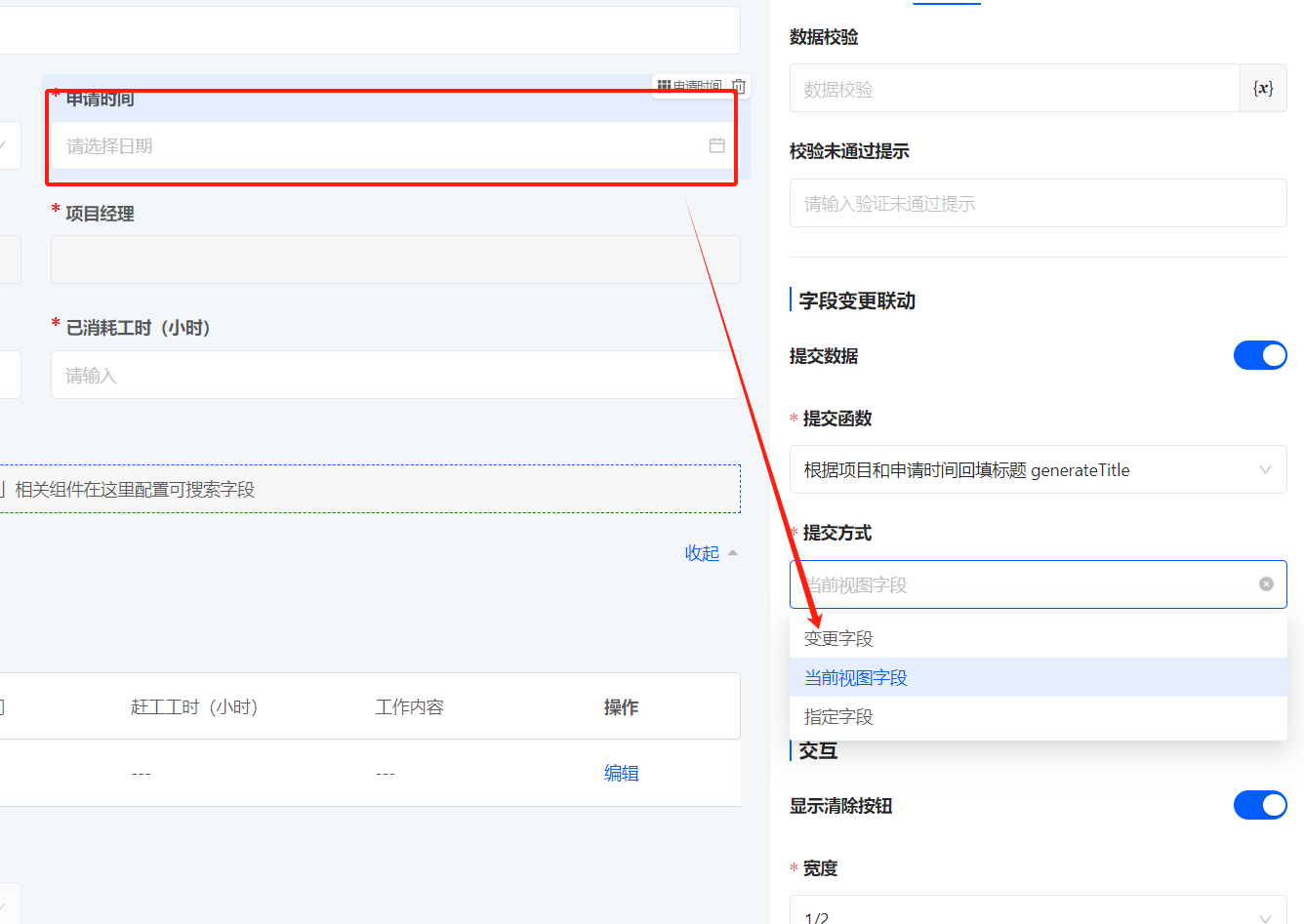Toggle the 显示清除按钮 switch
Image resolution: width=1304 pixels, height=924 pixels.
[x=1260, y=805]
